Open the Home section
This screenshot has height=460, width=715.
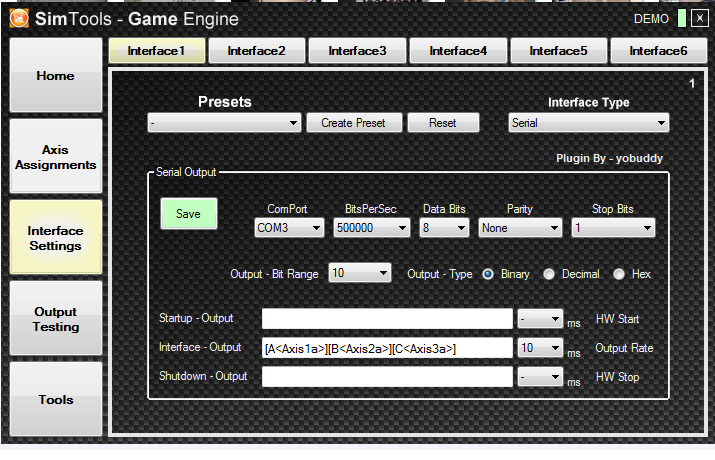pos(56,75)
